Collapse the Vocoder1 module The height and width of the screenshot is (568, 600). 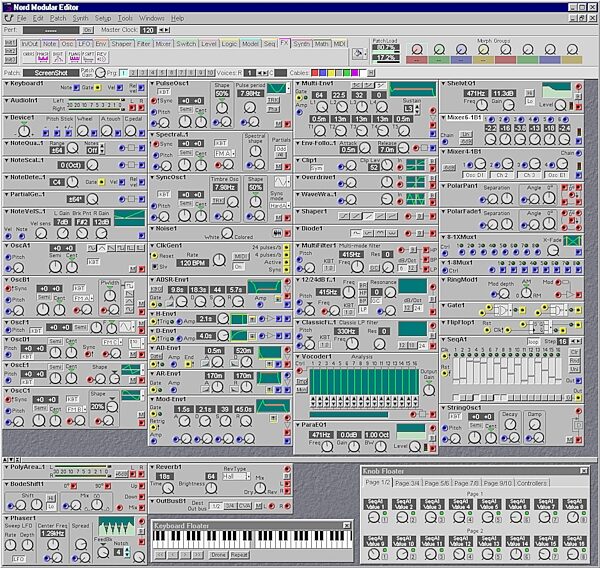coord(298,356)
